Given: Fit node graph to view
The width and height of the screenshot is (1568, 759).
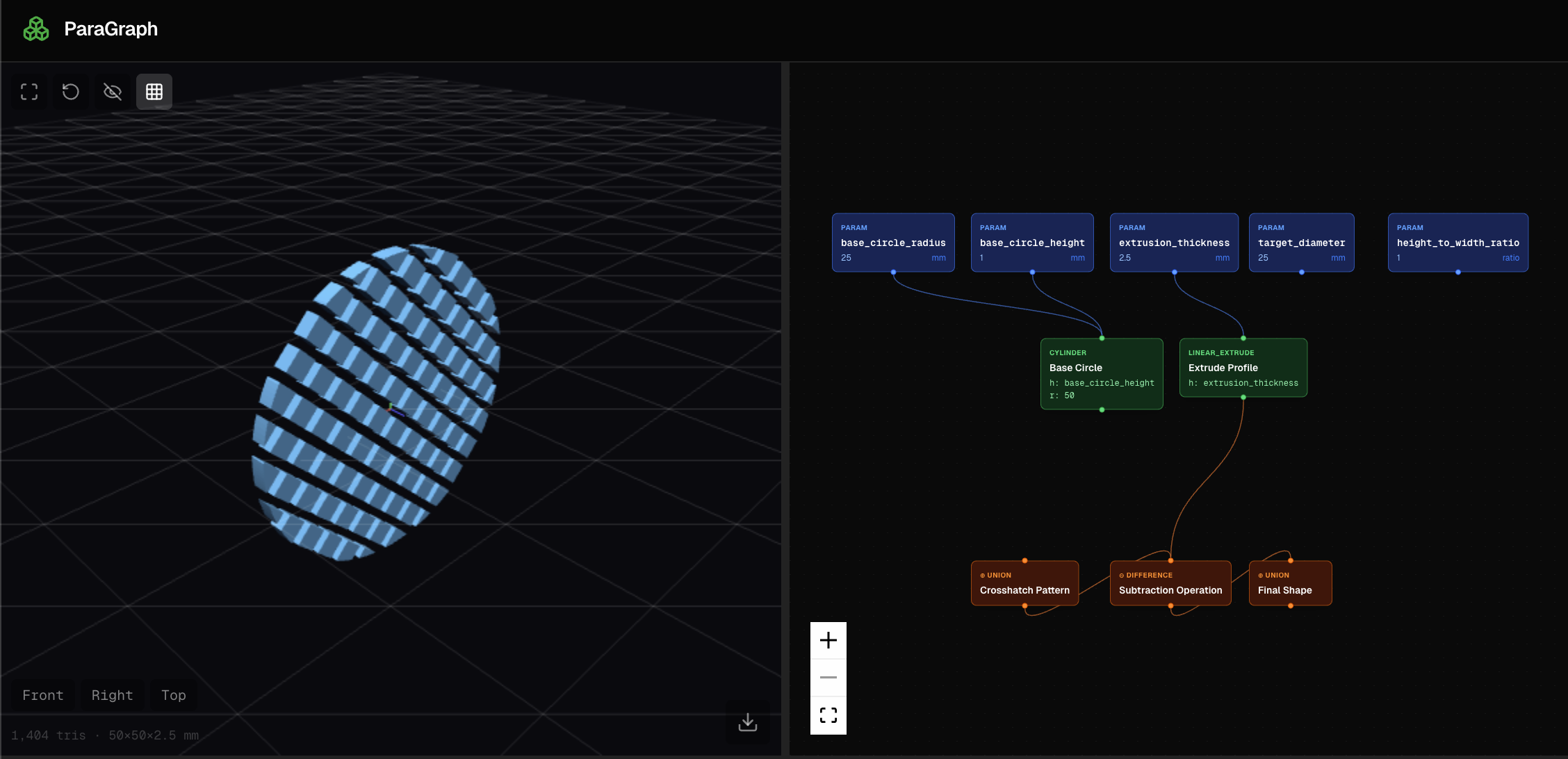Looking at the screenshot, I should (x=828, y=715).
